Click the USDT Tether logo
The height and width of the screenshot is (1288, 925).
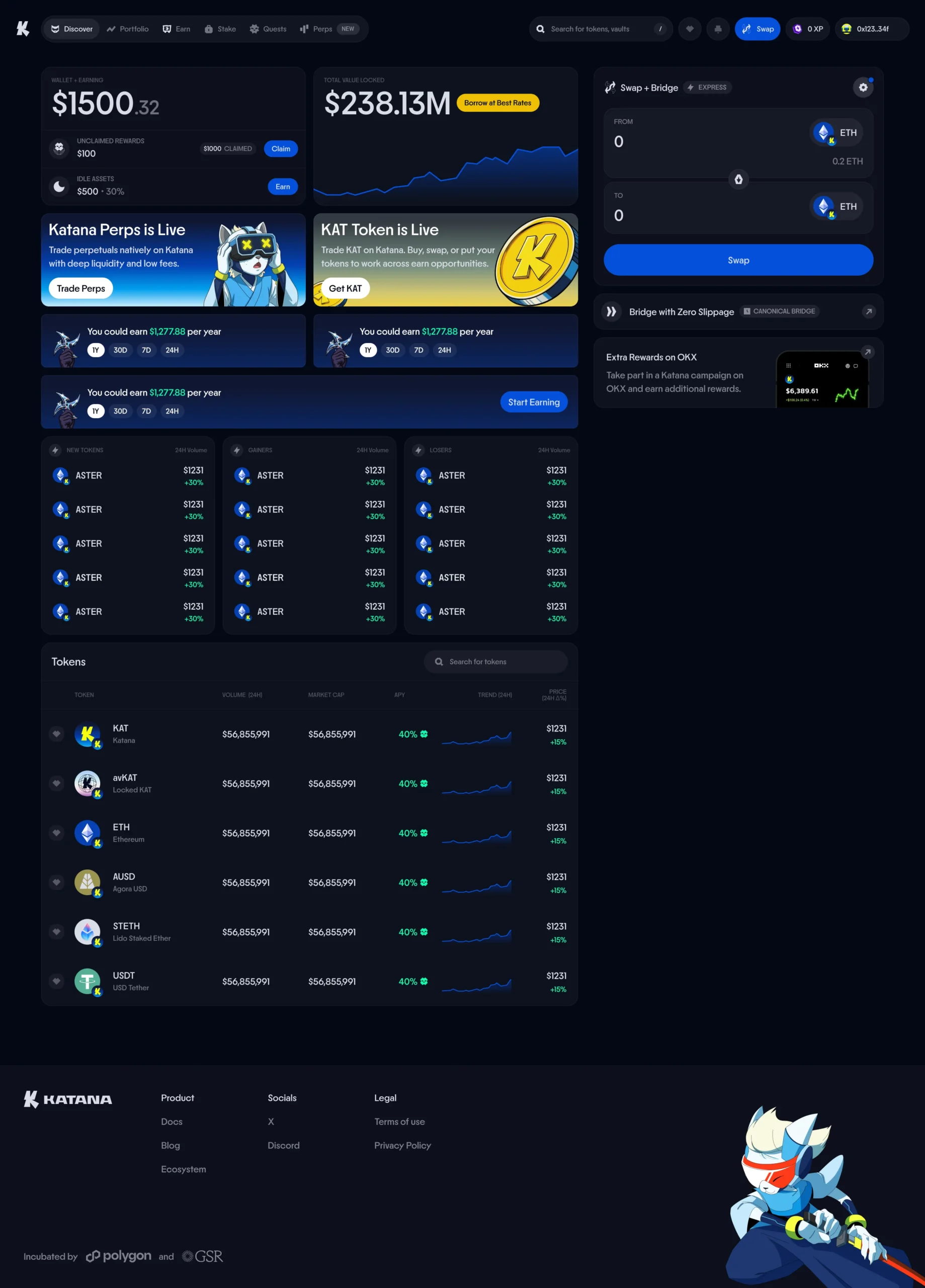coord(88,981)
